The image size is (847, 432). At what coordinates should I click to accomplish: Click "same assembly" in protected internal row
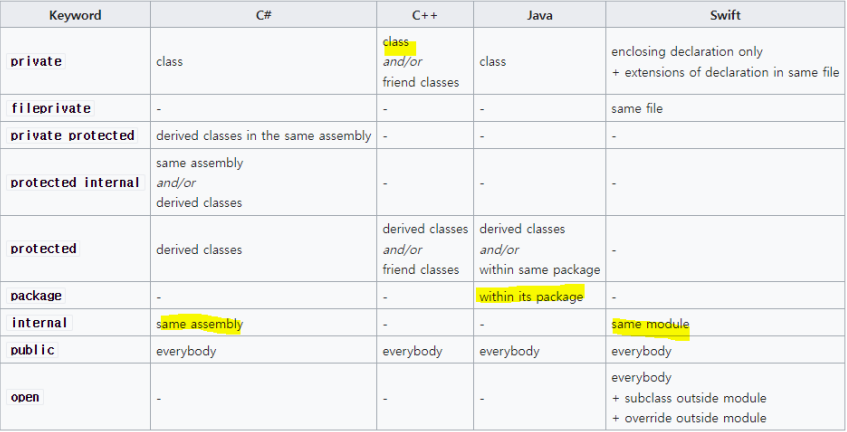[199, 163]
